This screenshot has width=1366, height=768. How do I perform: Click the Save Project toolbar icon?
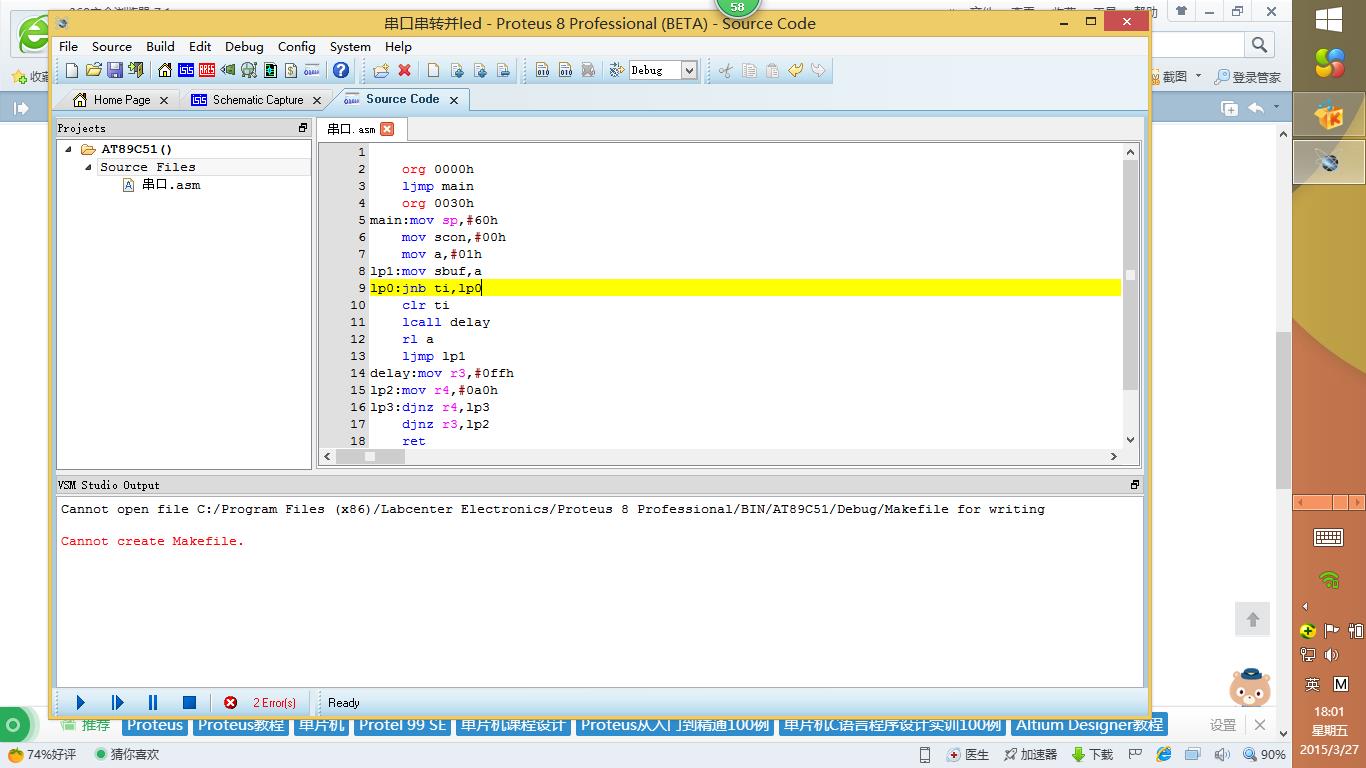point(115,70)
